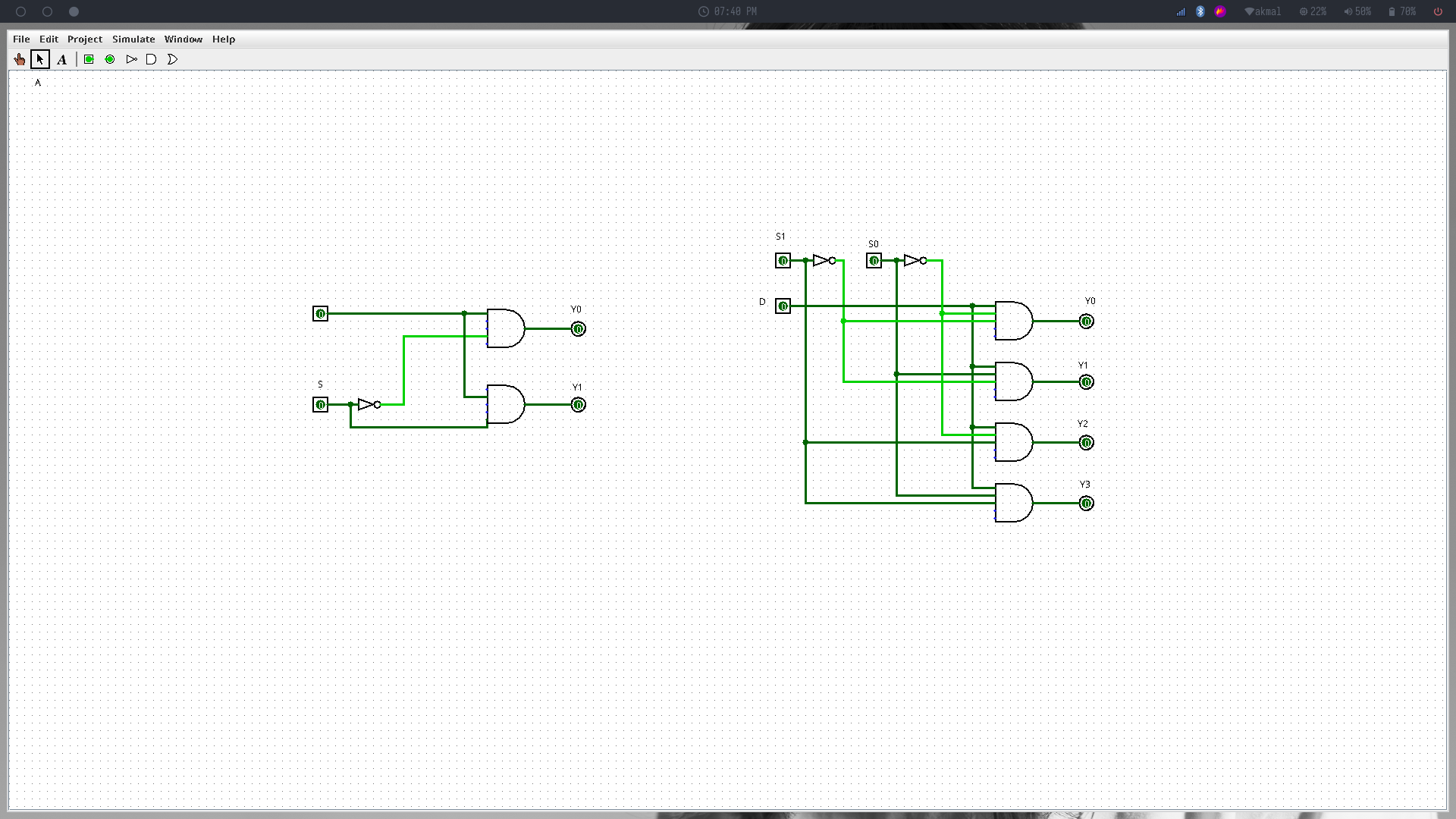This screenshot has width=1456, height=819.
Task: Select the AND gate driving Y3
Action: [1014, 503]
